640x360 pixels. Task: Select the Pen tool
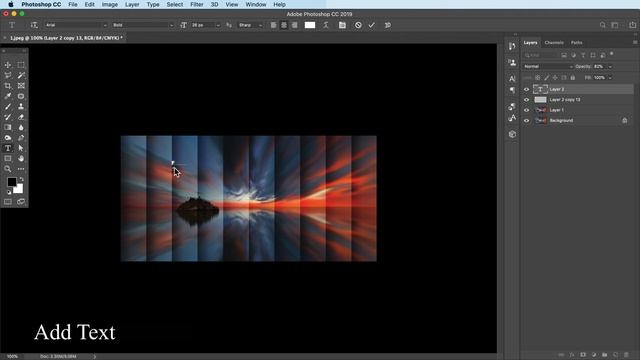(21, 138)
